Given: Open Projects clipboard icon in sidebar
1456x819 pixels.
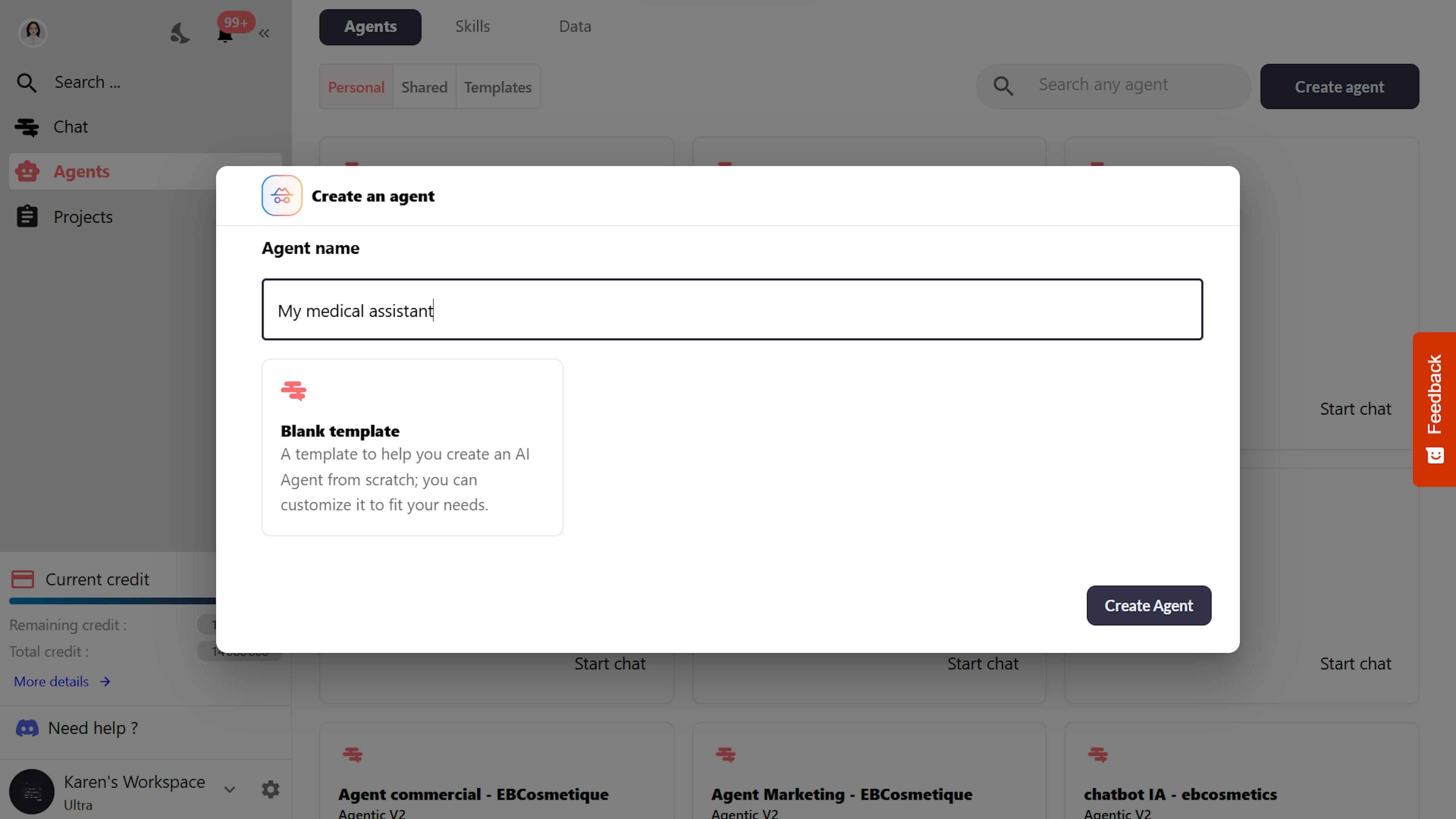Looking at the screenshot, I should point(27,217).
